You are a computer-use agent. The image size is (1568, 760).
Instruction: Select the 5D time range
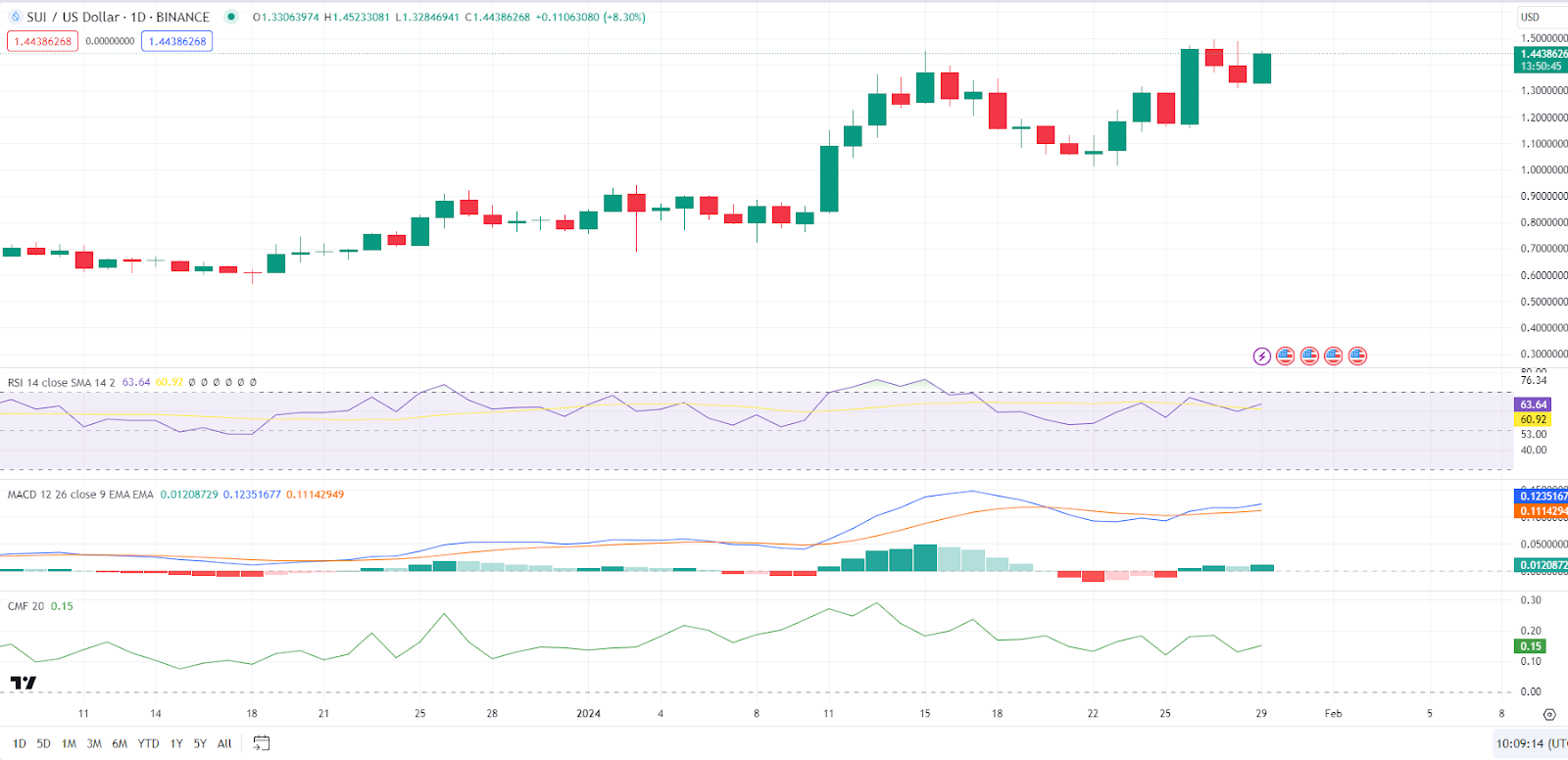[43, 743]
